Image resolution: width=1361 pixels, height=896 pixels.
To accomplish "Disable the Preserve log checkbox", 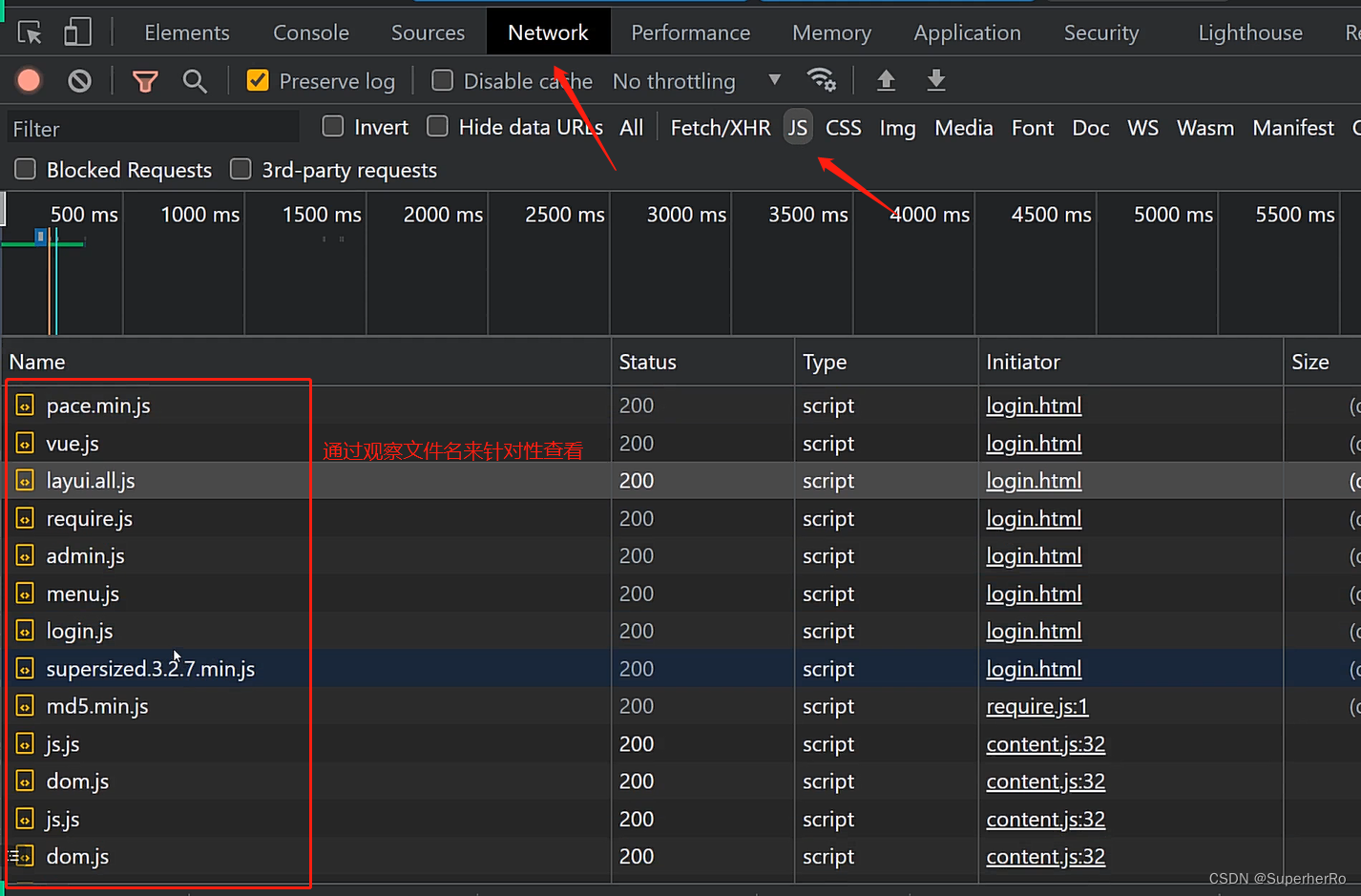I will (258, 80).
